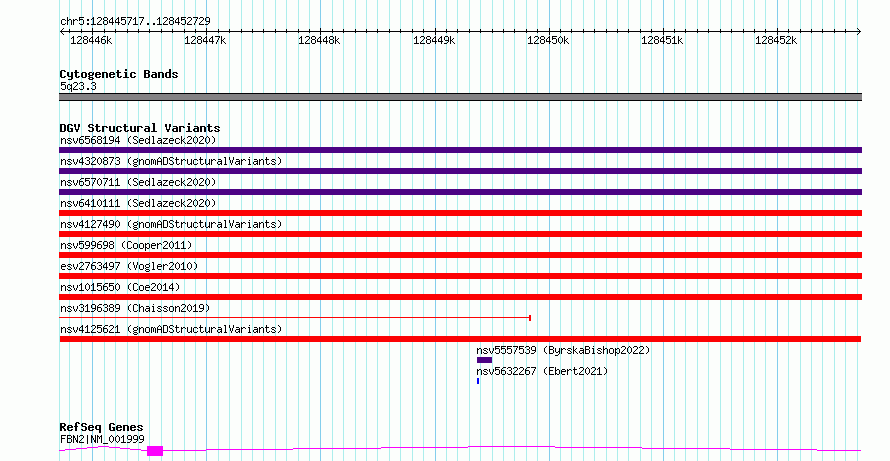Select the nsv4320873 purple variant bar
This screenshot has height=461, width=890.
point(460,171)
